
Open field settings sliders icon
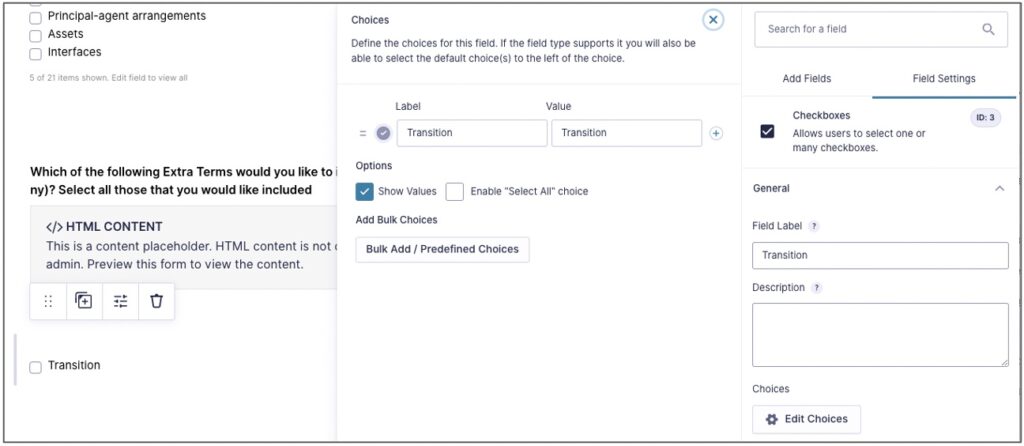tap(120, 301)
